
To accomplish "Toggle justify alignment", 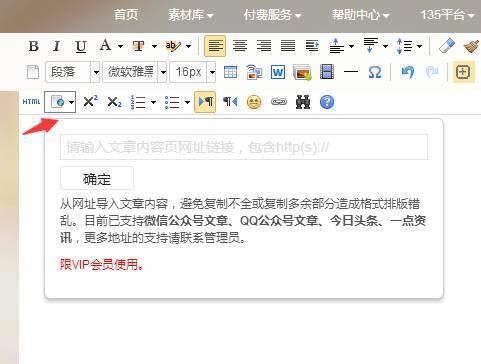I will (x=288, y=46).
